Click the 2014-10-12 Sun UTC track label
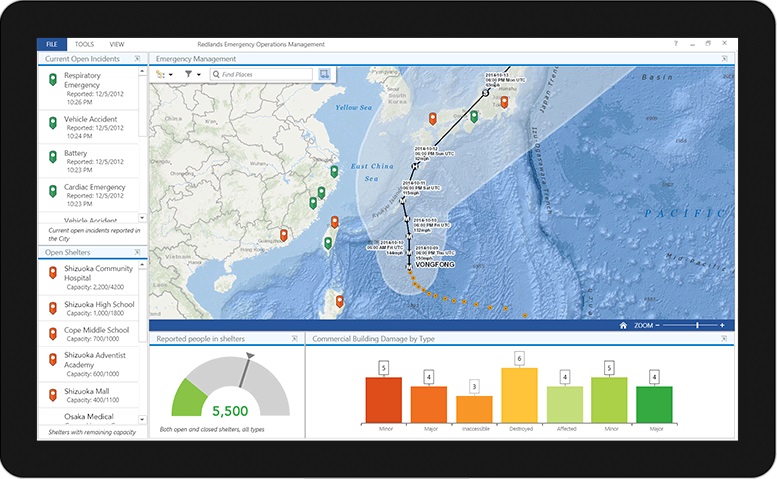Screen dimensions: 777x479 click(434, 154)
